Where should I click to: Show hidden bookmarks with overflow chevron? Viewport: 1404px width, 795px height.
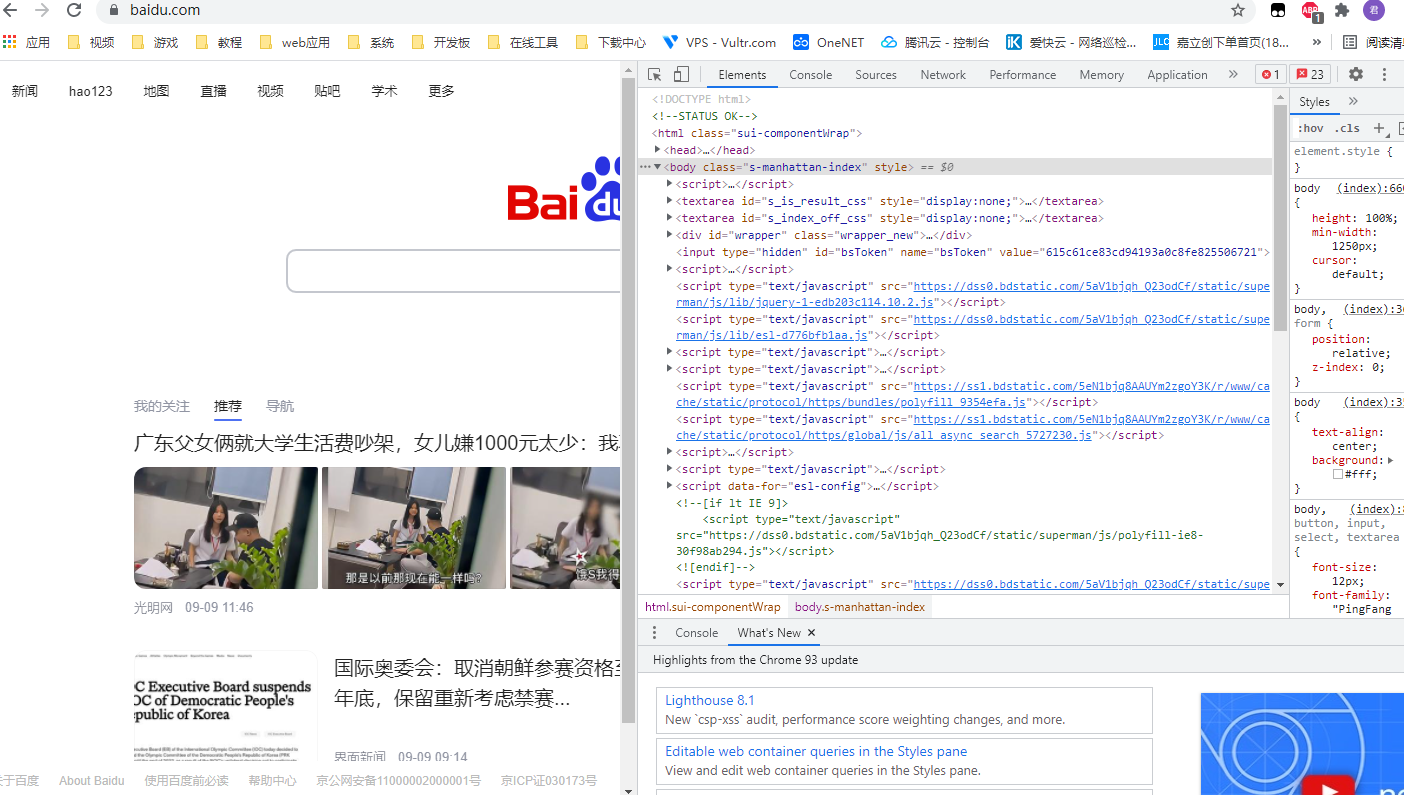tap(1317, 43)
